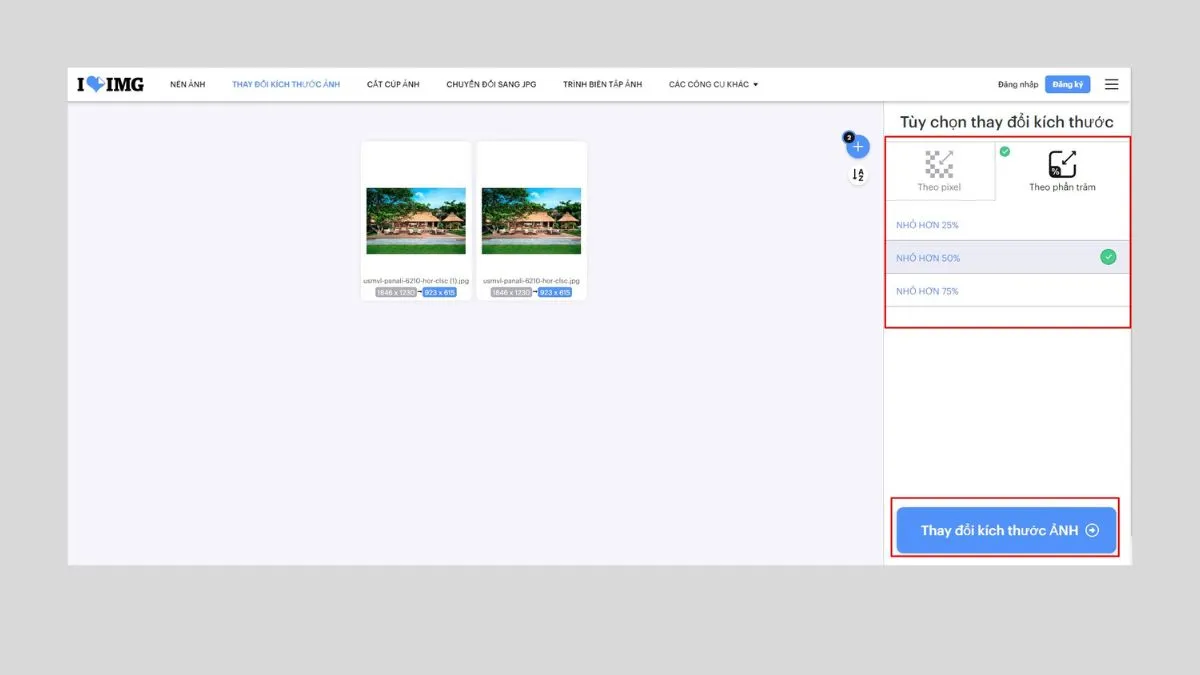Choose the NHỎ HƠN 75% option
Image resolution: width=1200 pixels, height=675 pixels.
927,291
